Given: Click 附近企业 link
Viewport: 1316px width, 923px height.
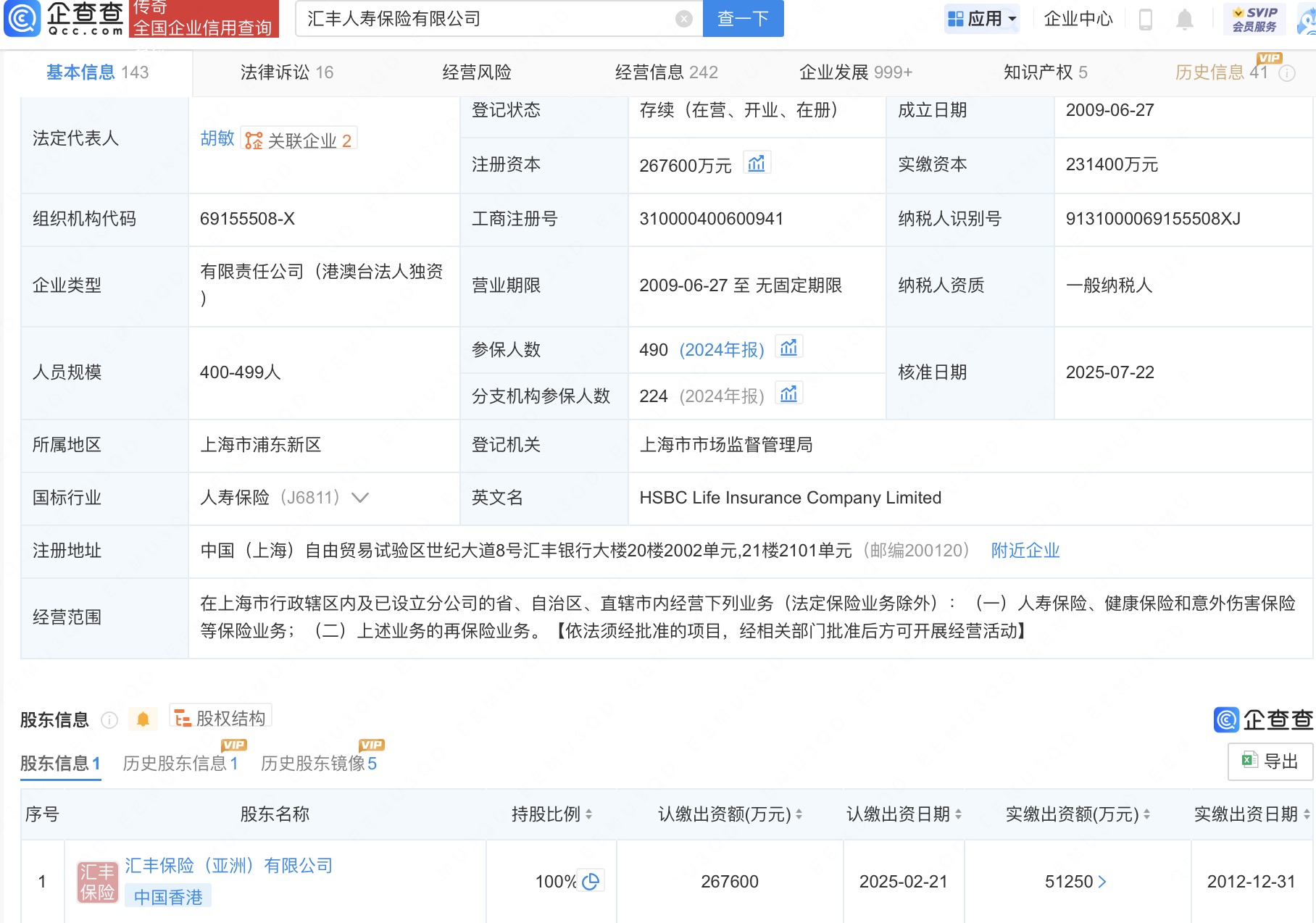Looking at the screenshot, I should [x=1025, y=551].
